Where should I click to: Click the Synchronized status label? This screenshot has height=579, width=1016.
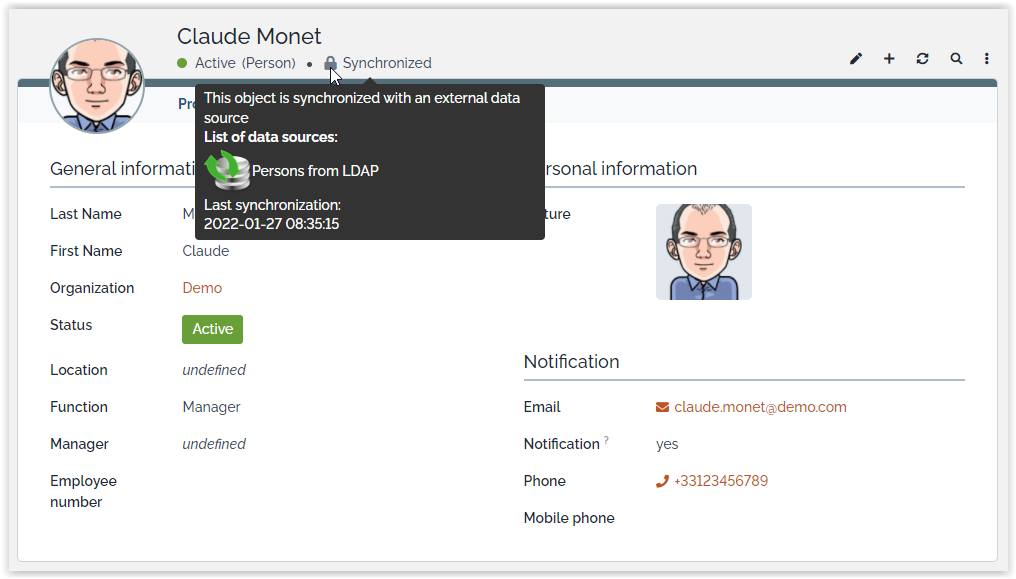pyautogui.click(x=387, y=63)
